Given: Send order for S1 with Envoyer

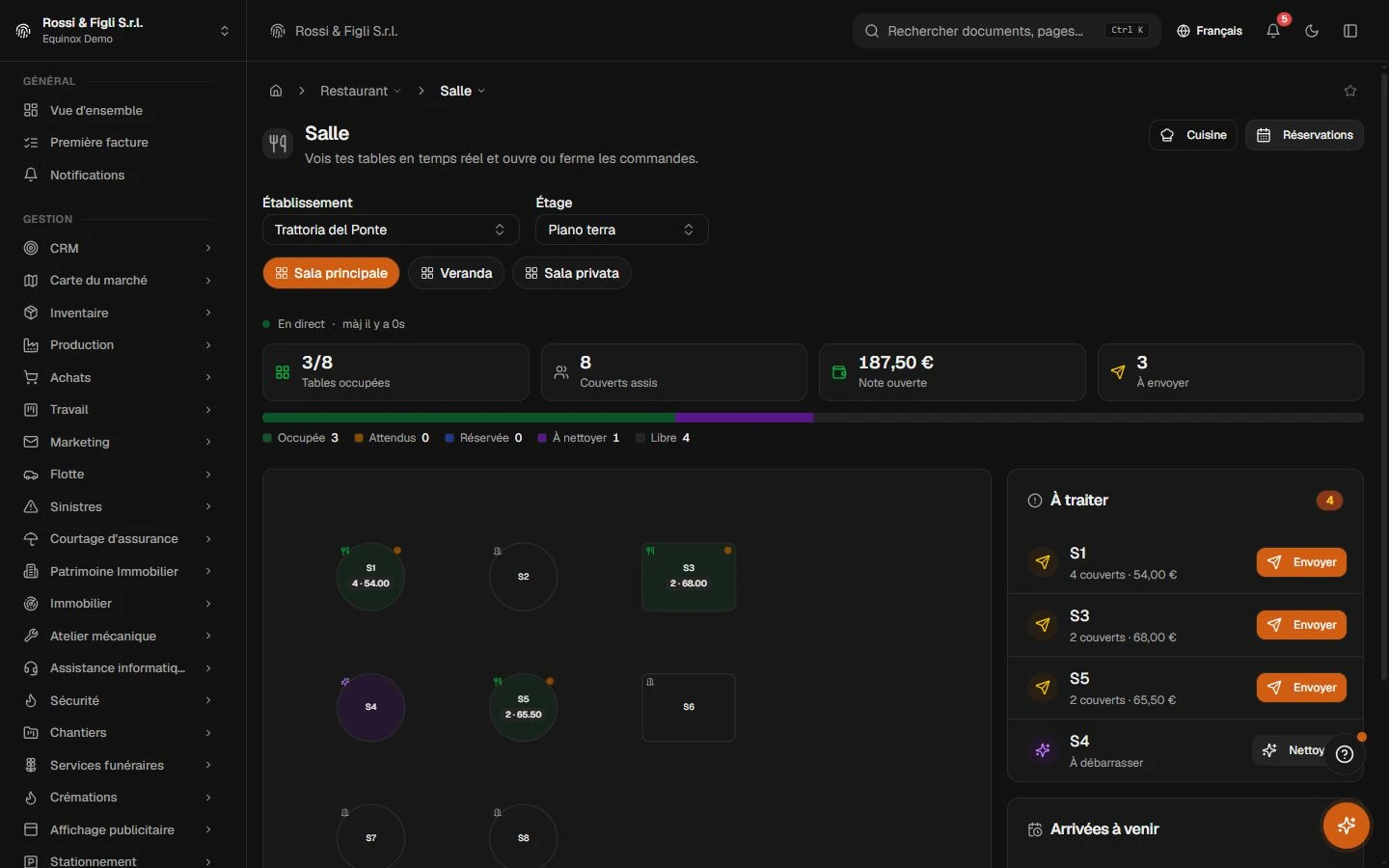Looking at the screenshot, I should pos(1301,562).
